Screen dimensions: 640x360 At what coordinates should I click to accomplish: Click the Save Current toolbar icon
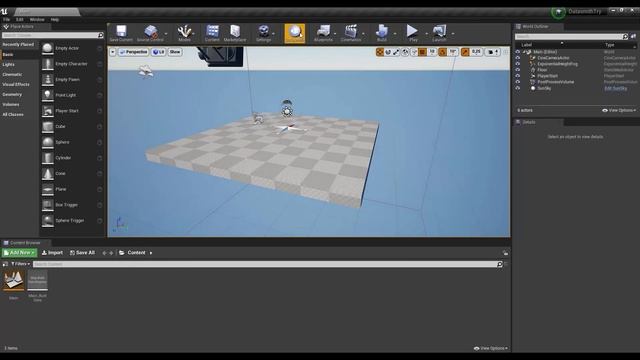pyautogui.click(x=121, y=33)
